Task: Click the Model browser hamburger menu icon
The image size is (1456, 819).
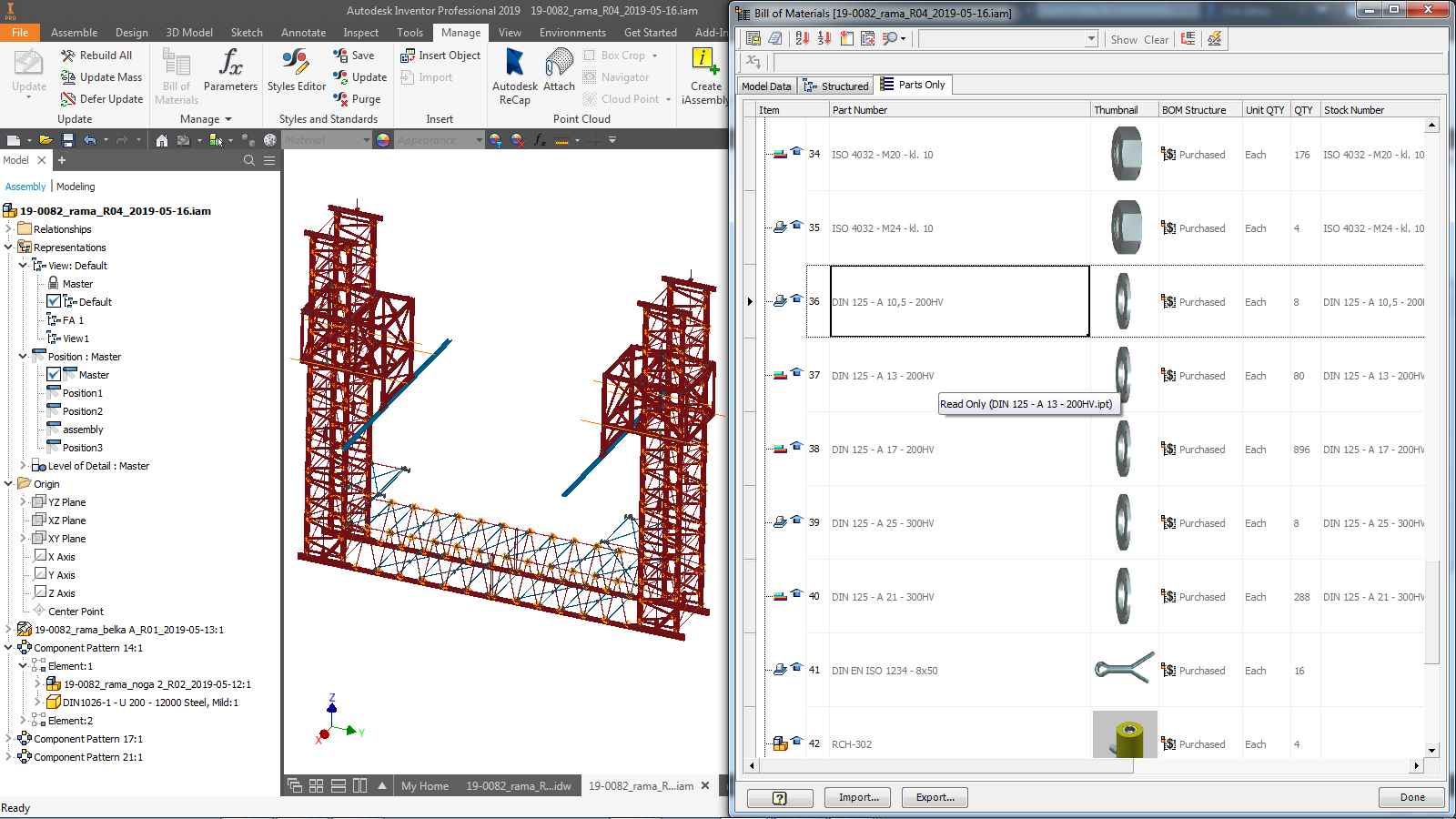Action: 269,160
